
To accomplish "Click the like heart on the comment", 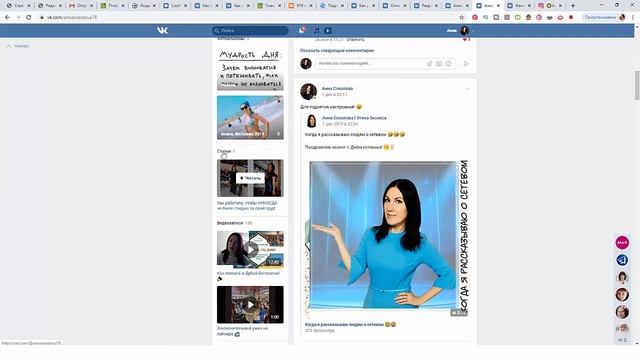I will 466,40.
